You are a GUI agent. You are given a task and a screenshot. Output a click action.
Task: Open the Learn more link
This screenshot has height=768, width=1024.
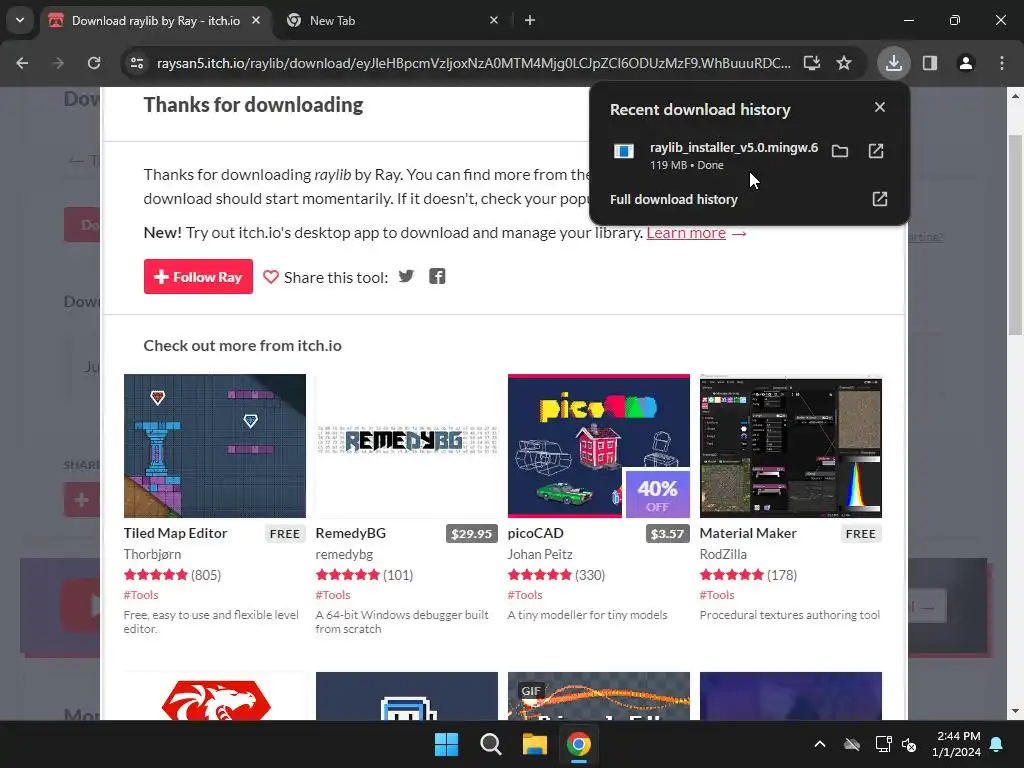click(x=686, y=232)
